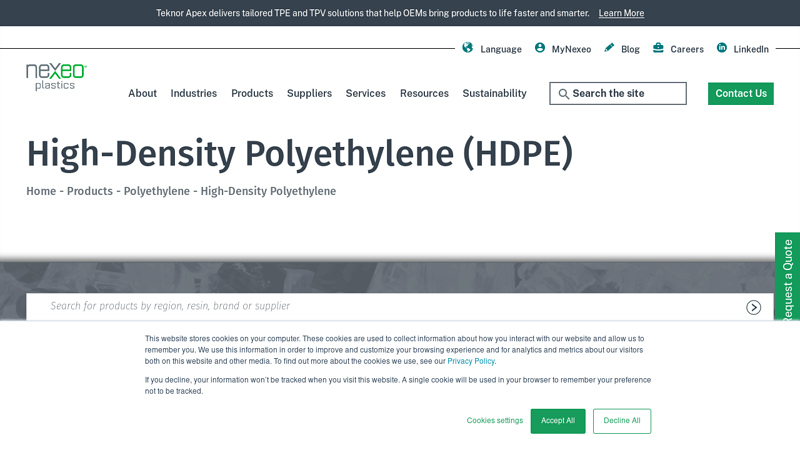Open the About menu
This screenshot has width=800, height=450.
click(142, 93)
